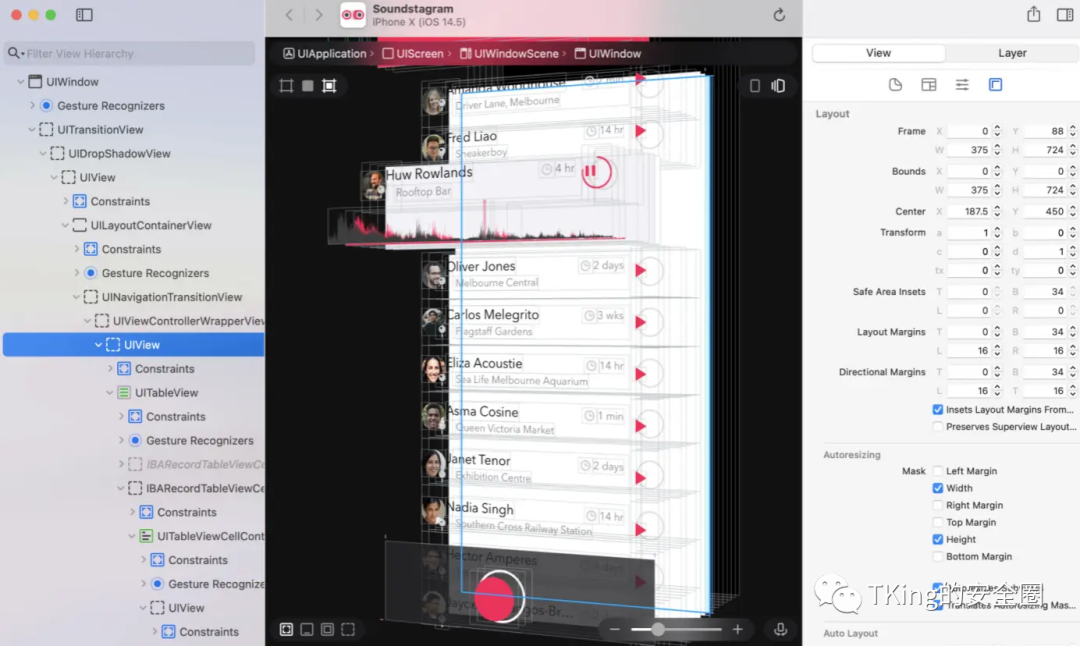This screenshot has height=646, width=1080.
Task: Click the dashed-square bottom-left canvas icon
Action: tap(348, 629)
